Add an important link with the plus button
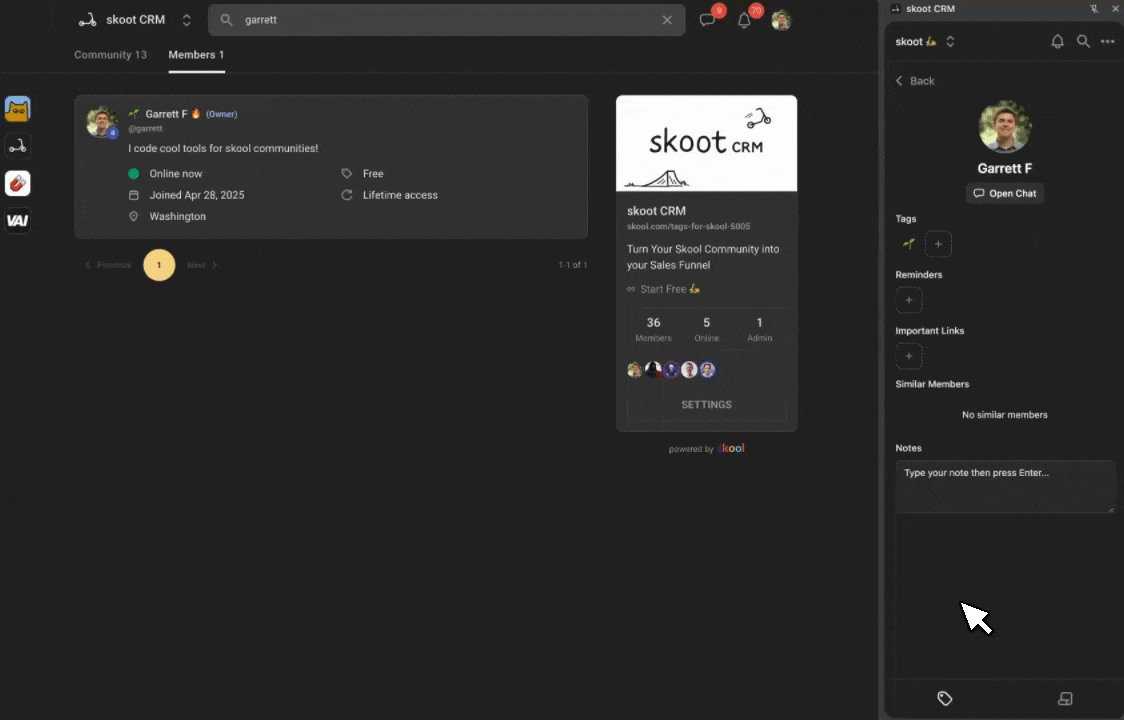The width and height of the screenshot is (1124, 720). [x=909, y=356]
